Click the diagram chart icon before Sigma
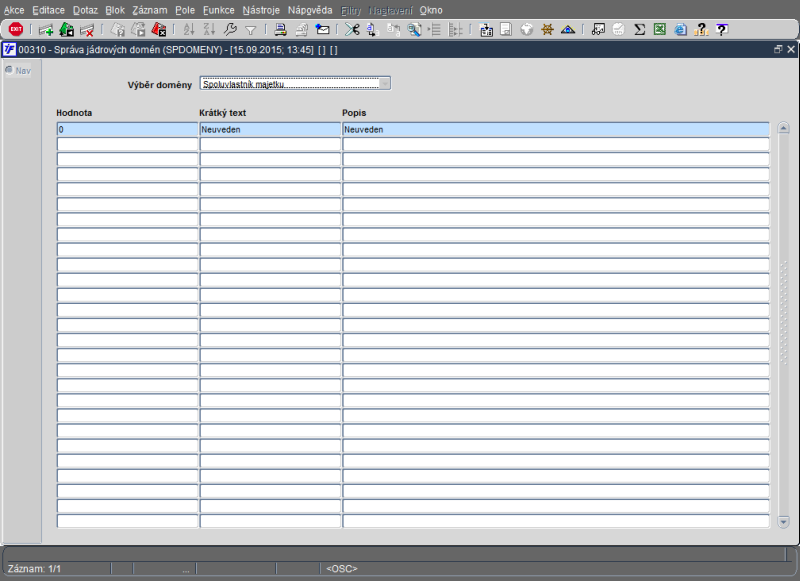The image size is (800, 581). click(598, 30)
